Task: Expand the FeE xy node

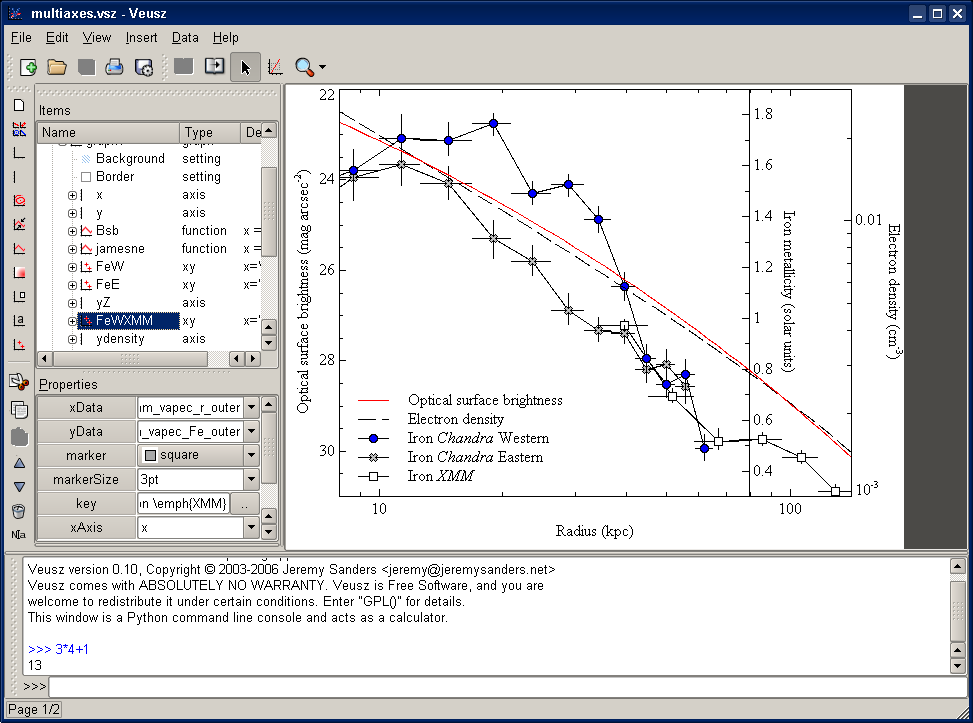Action: point(73,285)
